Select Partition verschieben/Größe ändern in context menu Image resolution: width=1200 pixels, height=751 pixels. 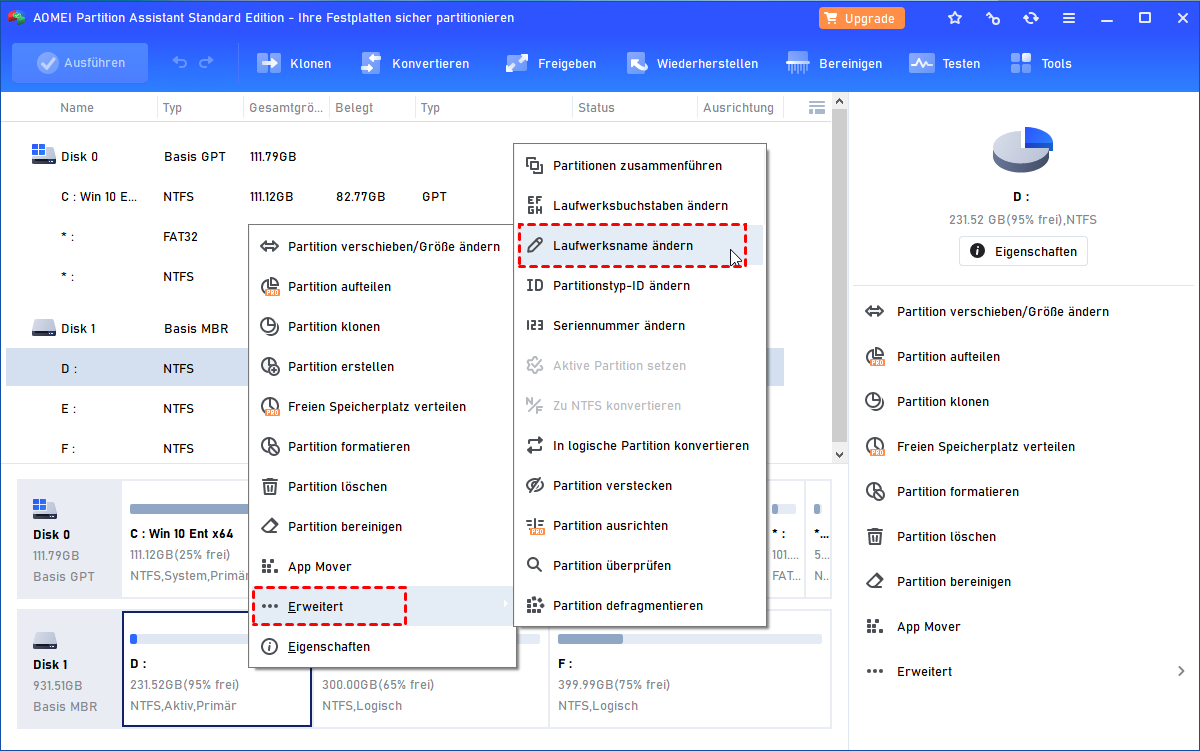coord(382,246)
